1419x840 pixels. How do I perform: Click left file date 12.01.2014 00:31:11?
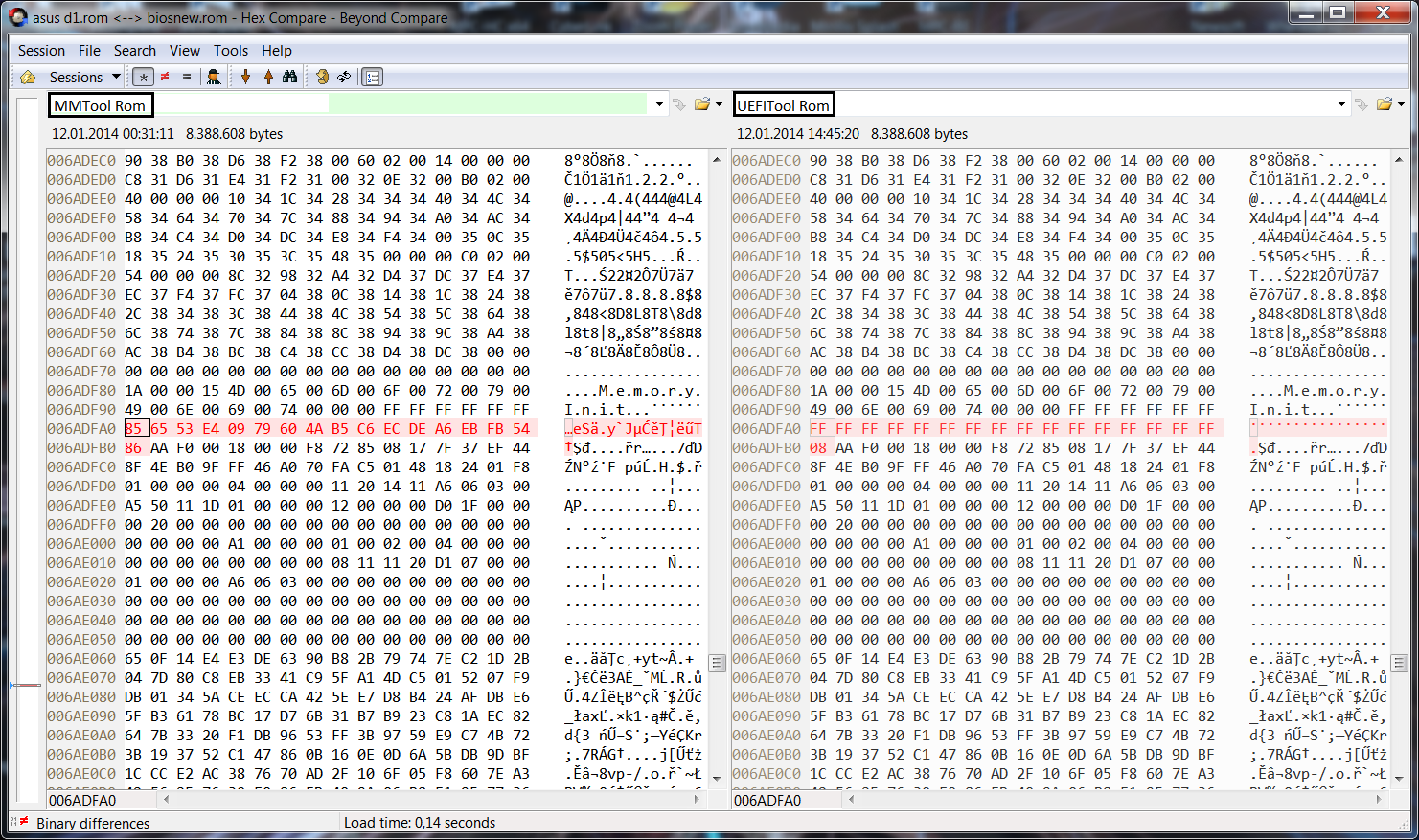(x=113, y=134)
